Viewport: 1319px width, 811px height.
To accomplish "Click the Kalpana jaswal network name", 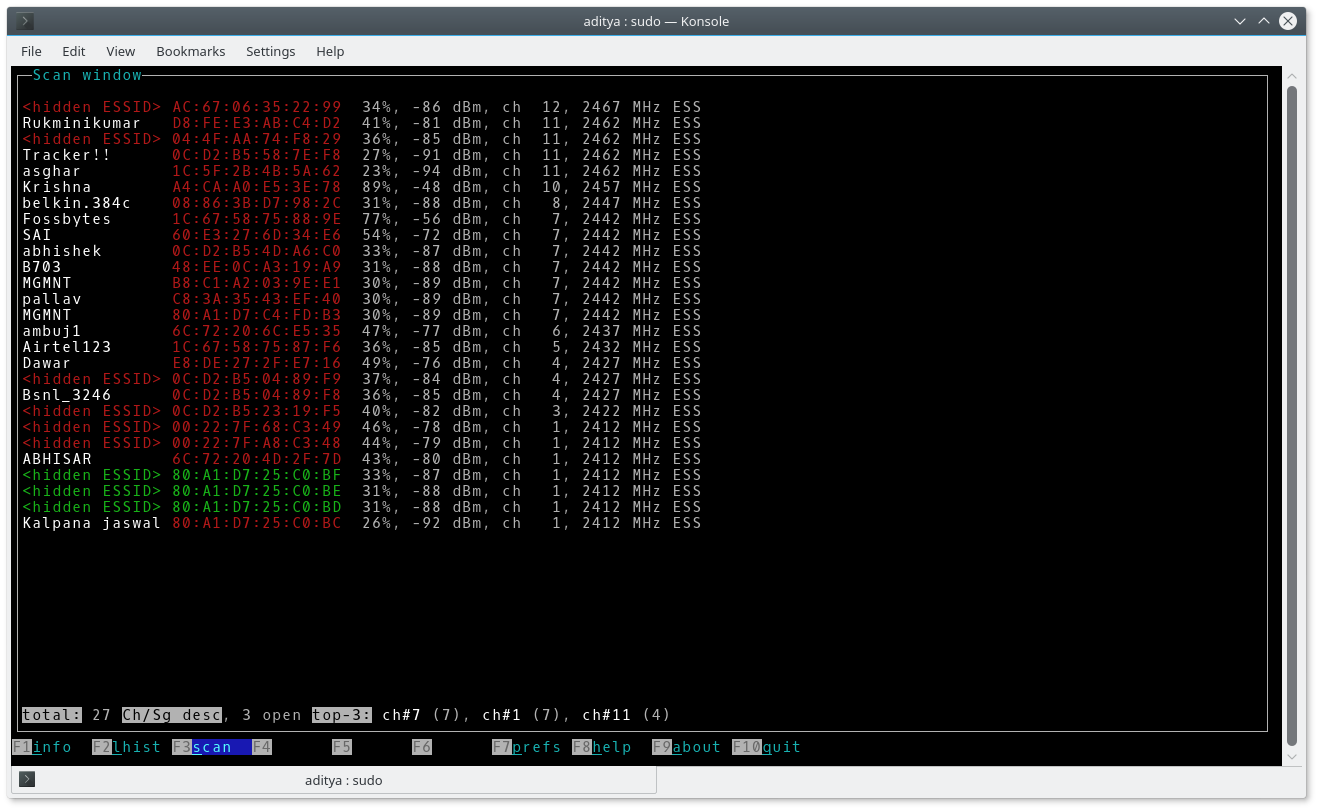I will [92, 523].
